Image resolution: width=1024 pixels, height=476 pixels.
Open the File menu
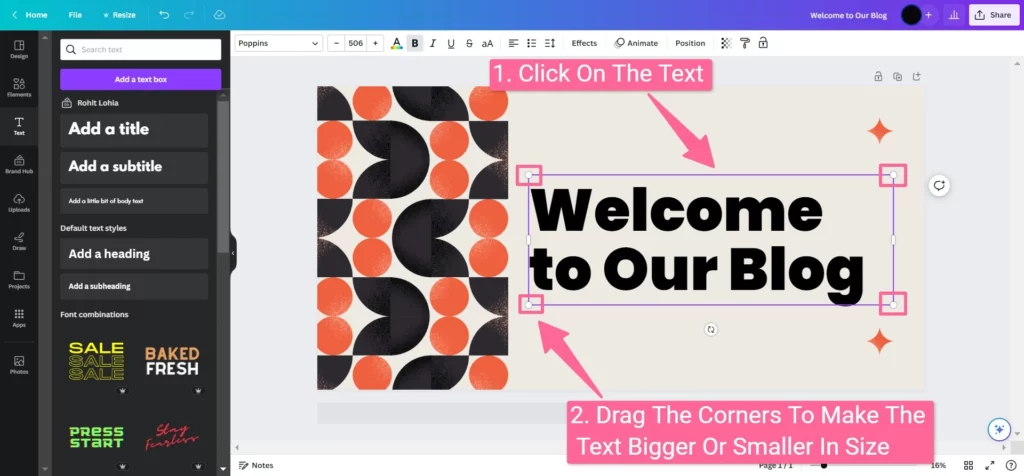[x=75, y=14]
